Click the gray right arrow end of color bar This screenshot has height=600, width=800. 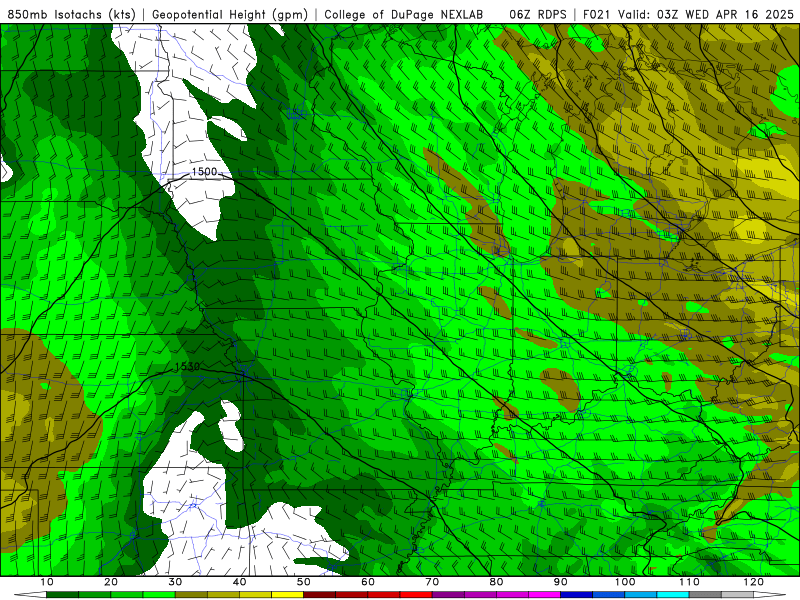coord(770,595)
